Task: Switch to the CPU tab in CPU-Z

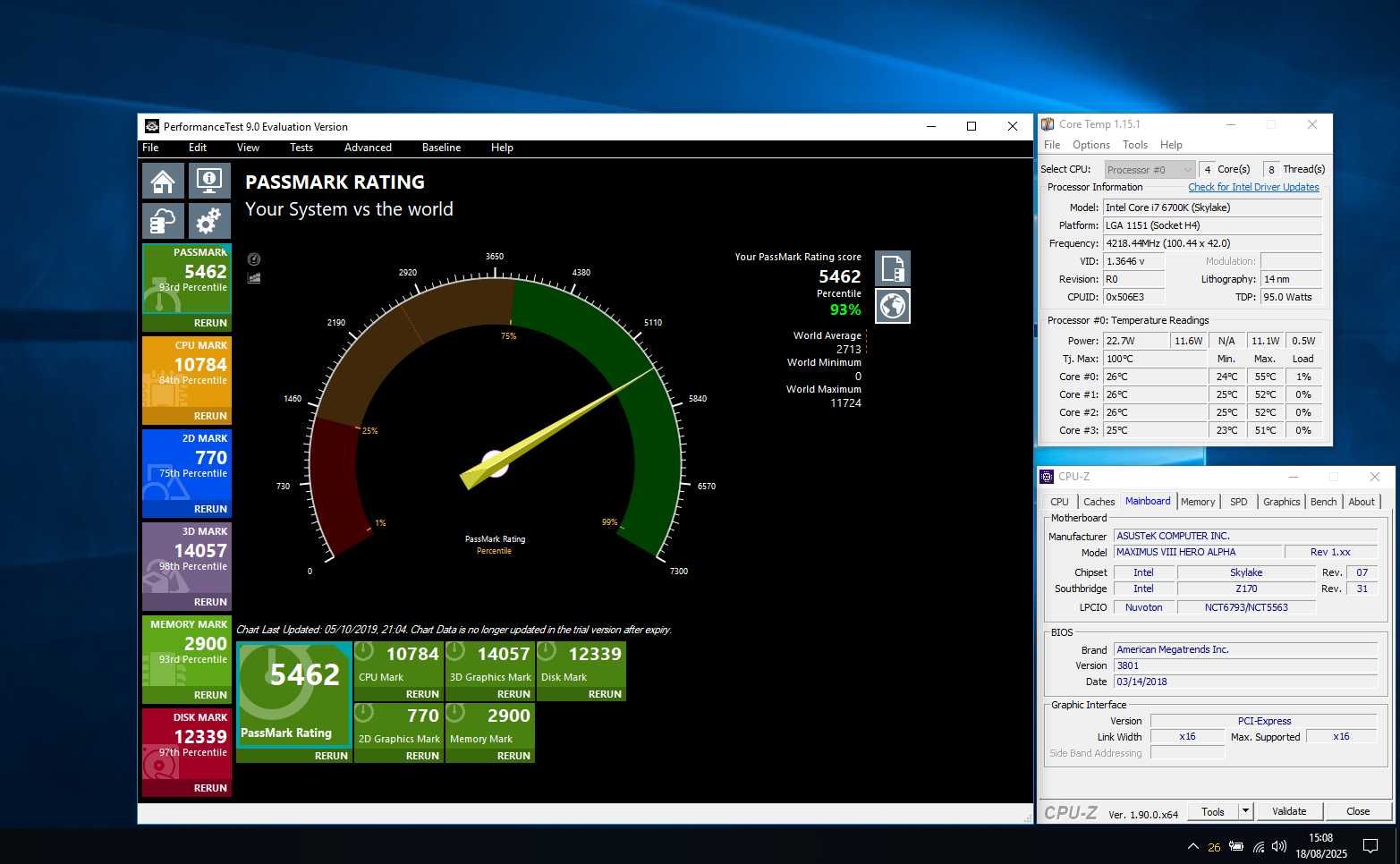Action: pos(1059,502)
